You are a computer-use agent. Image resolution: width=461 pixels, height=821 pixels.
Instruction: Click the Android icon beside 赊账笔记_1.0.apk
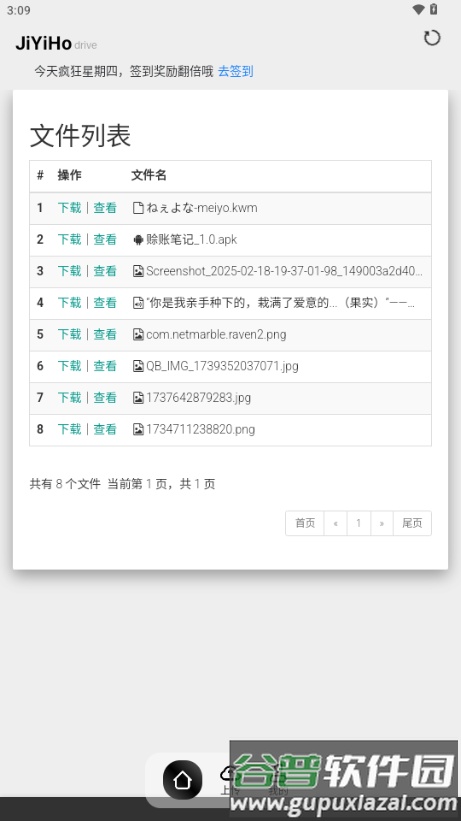[x=138, y=240]
